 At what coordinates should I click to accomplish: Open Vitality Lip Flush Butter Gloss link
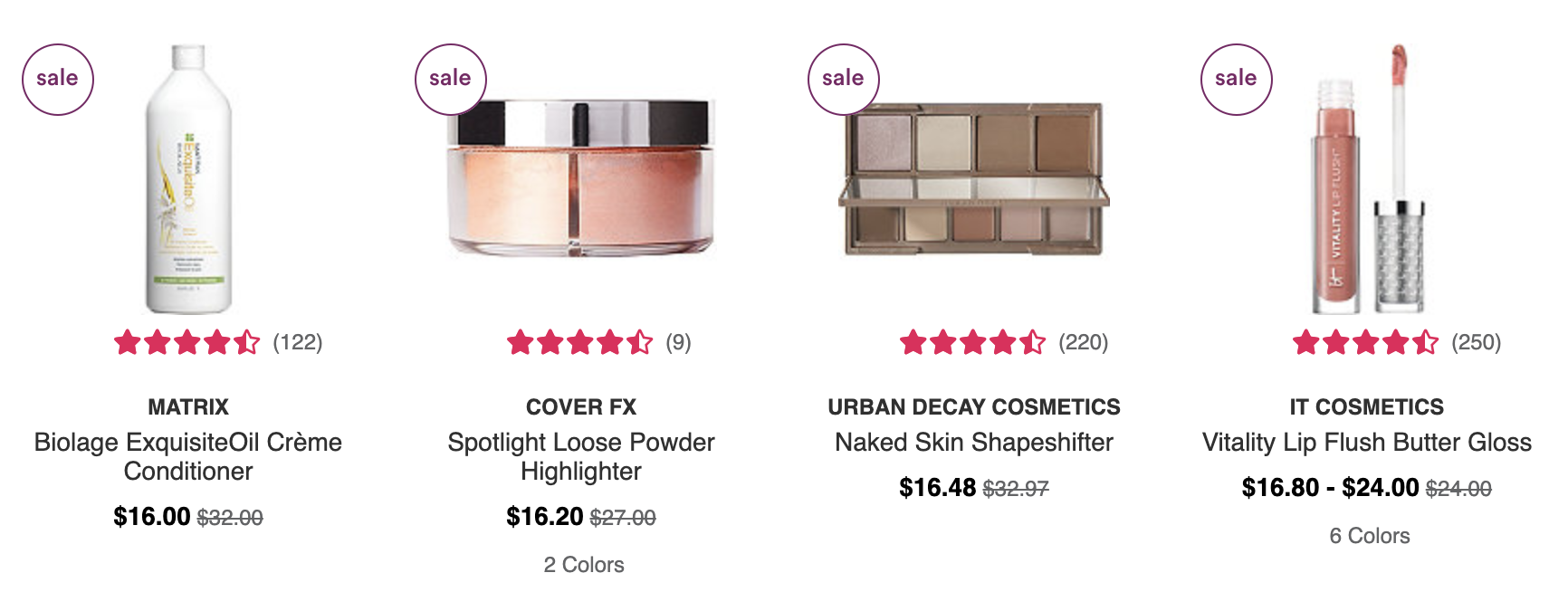point(1367,442)
